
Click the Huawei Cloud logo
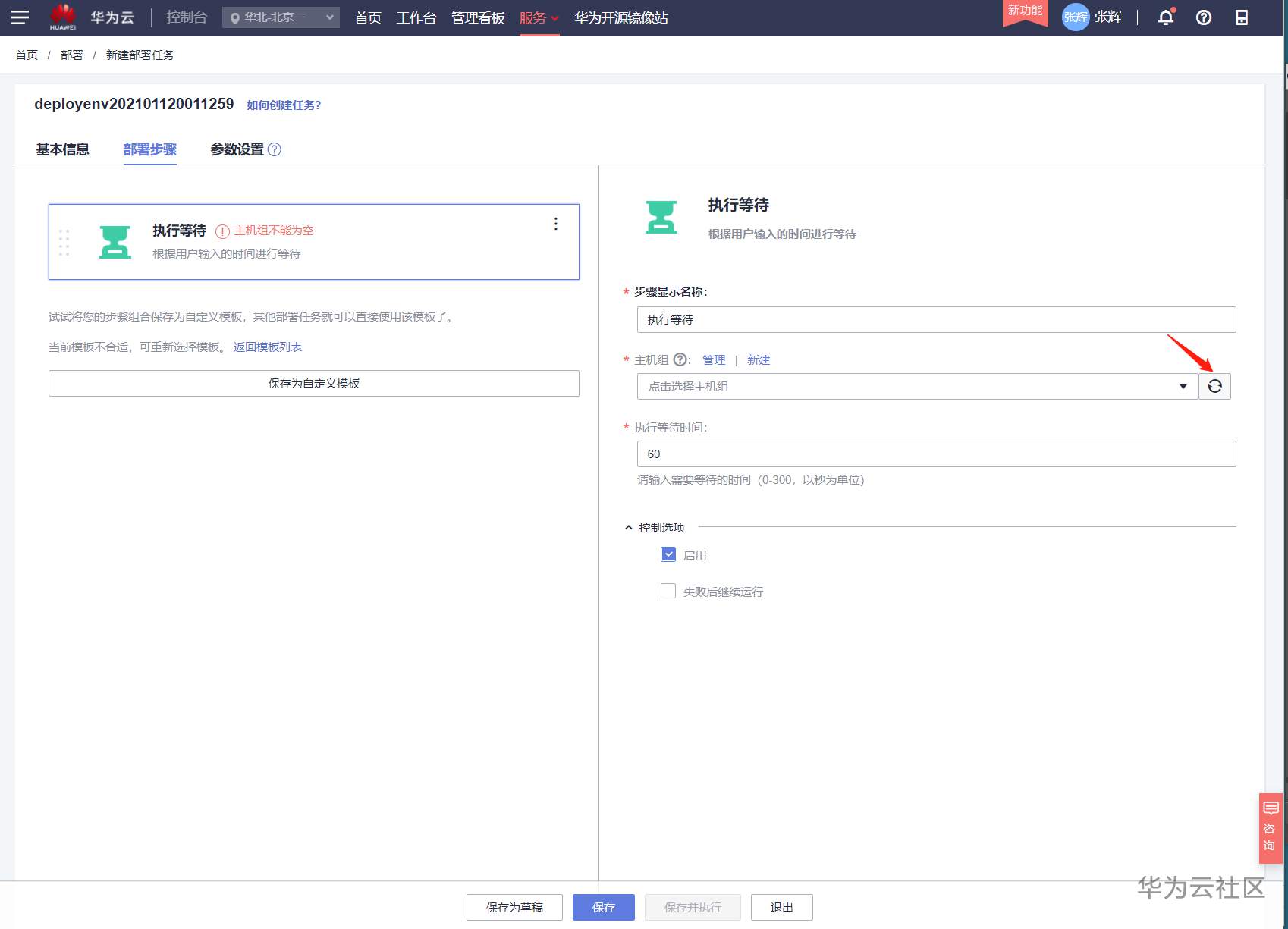click(x=63, y=17)
